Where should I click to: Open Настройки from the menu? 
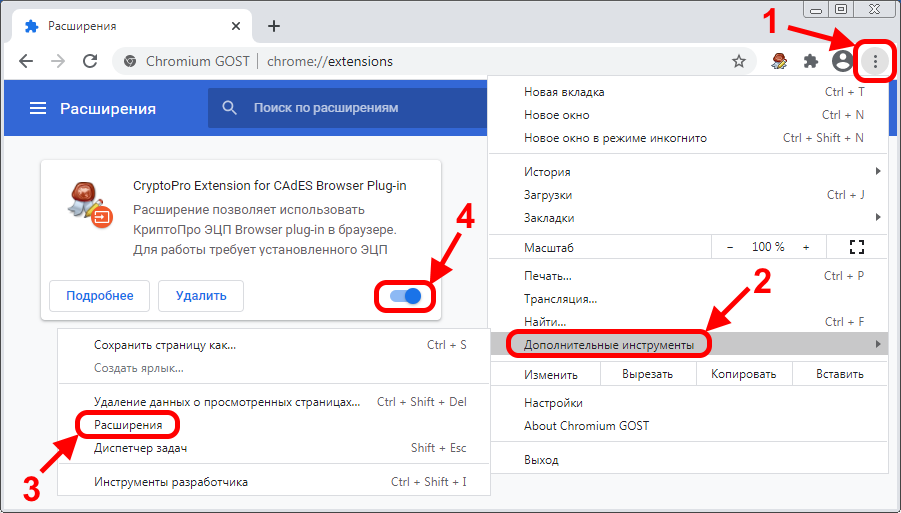(x=553, y=404)
